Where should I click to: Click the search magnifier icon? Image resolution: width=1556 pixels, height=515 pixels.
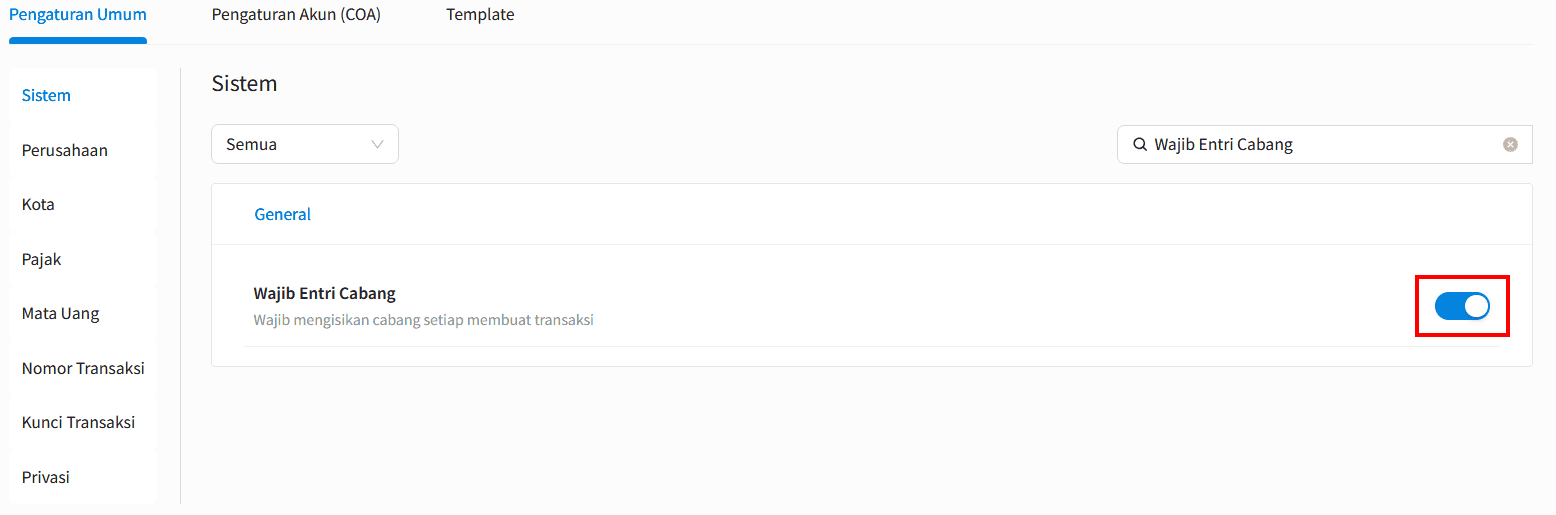point(1139,144)
